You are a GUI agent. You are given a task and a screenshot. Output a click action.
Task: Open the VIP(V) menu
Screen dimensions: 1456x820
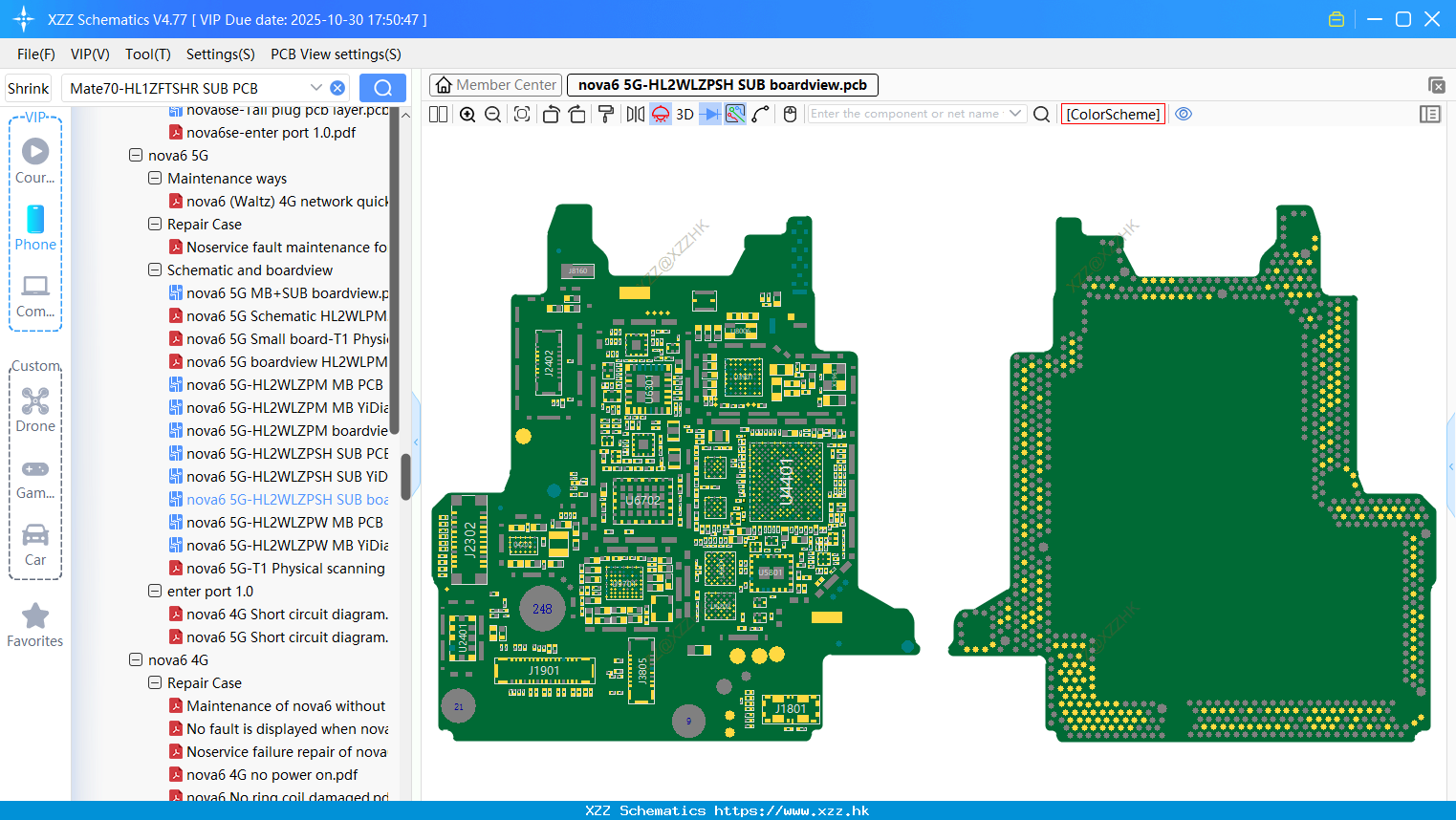pos(90,54)
